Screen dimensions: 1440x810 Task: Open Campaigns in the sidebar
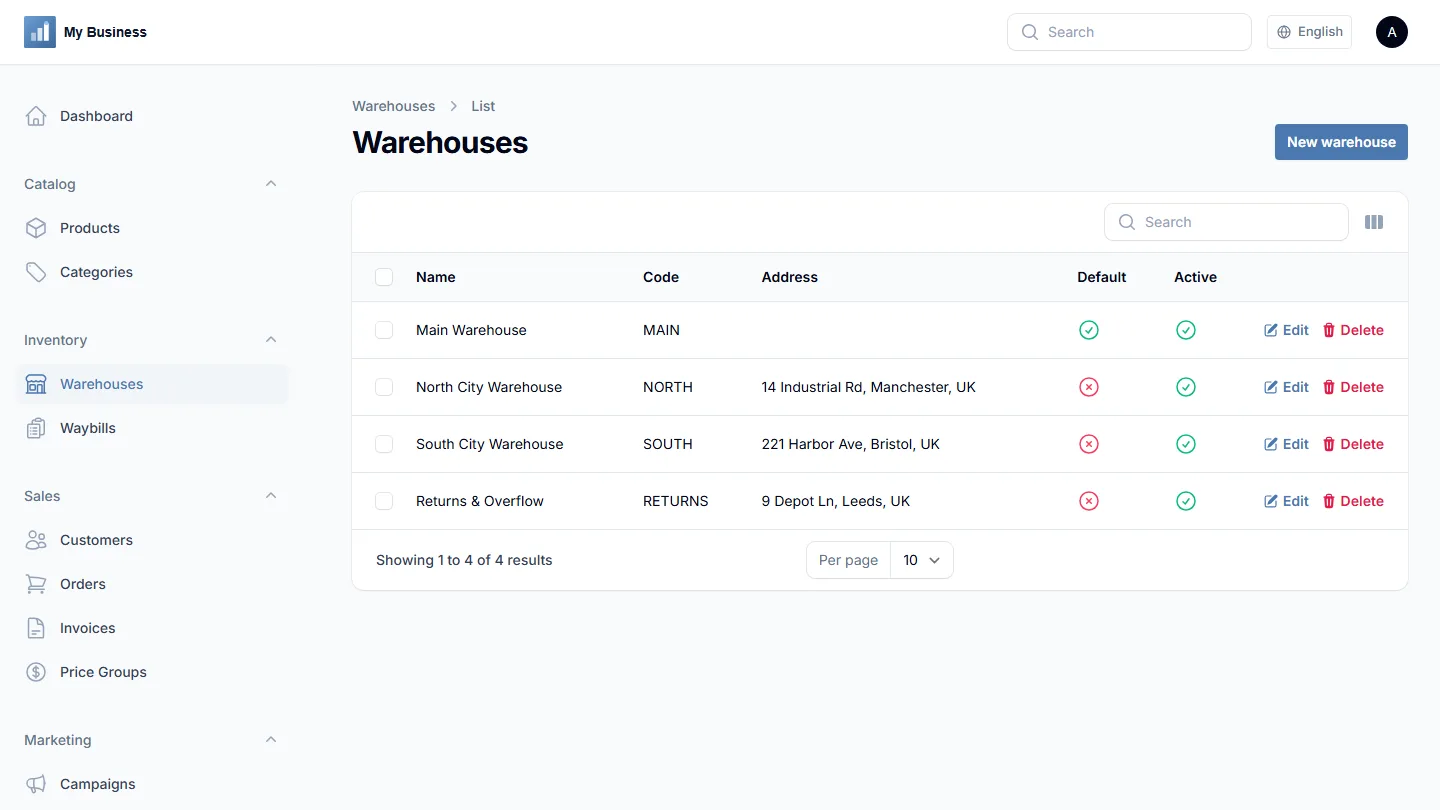pyautogui.click(x=152, y=784)
